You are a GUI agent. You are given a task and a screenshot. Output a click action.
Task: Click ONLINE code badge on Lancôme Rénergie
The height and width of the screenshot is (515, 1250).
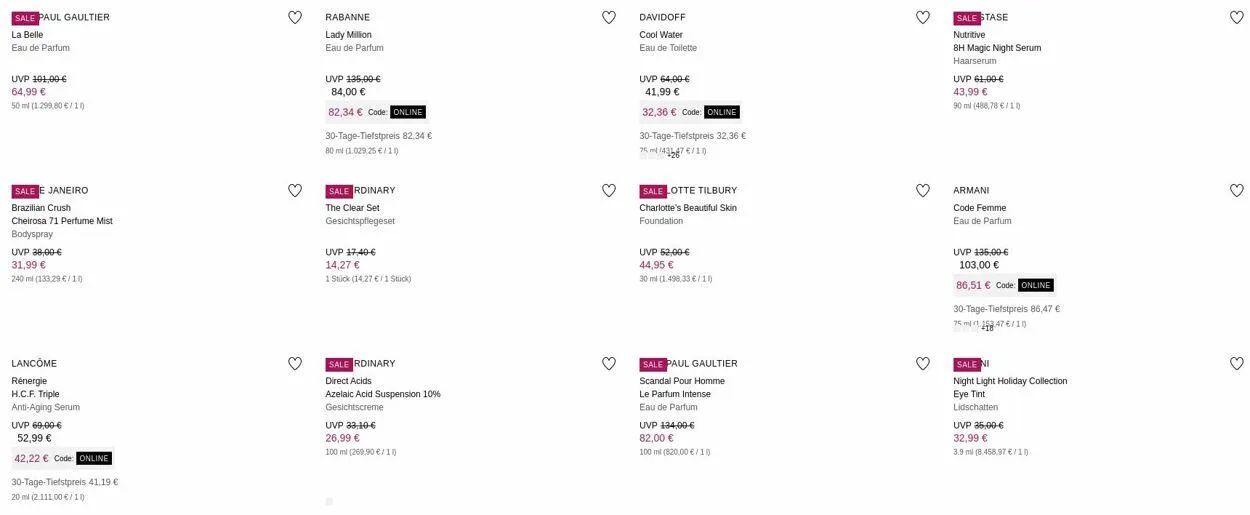pyautogui.click(x=94, y=458)
